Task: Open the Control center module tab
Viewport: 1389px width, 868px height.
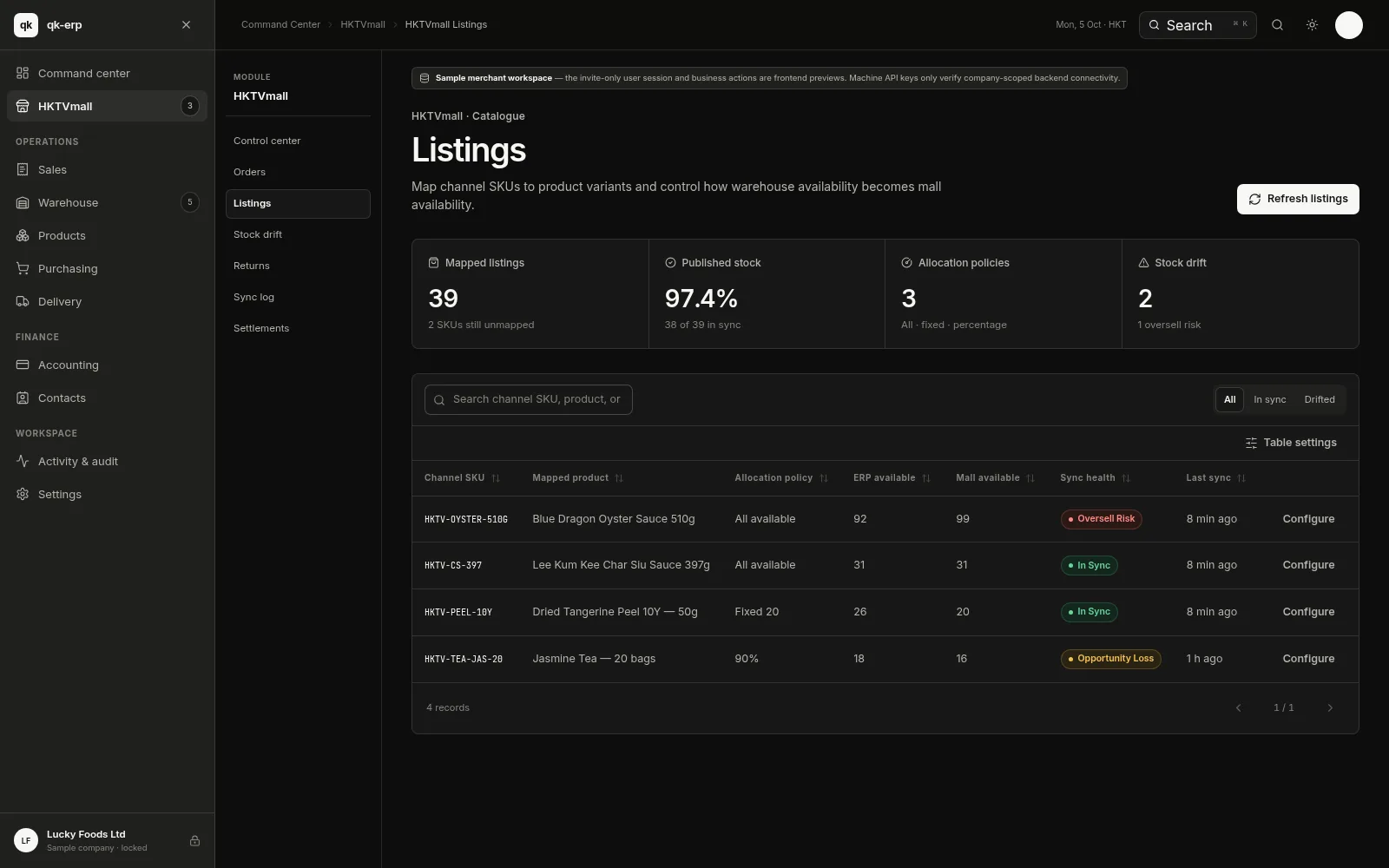Action: coord(298,141)
